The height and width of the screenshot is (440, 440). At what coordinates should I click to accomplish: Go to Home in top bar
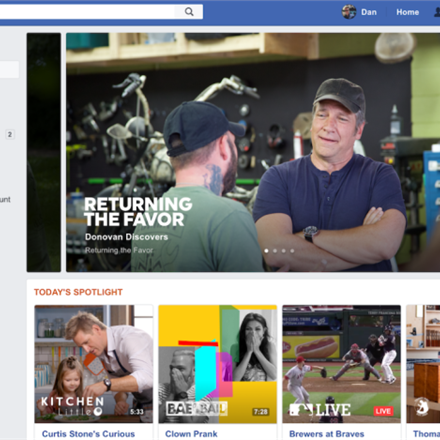[407, 12]
